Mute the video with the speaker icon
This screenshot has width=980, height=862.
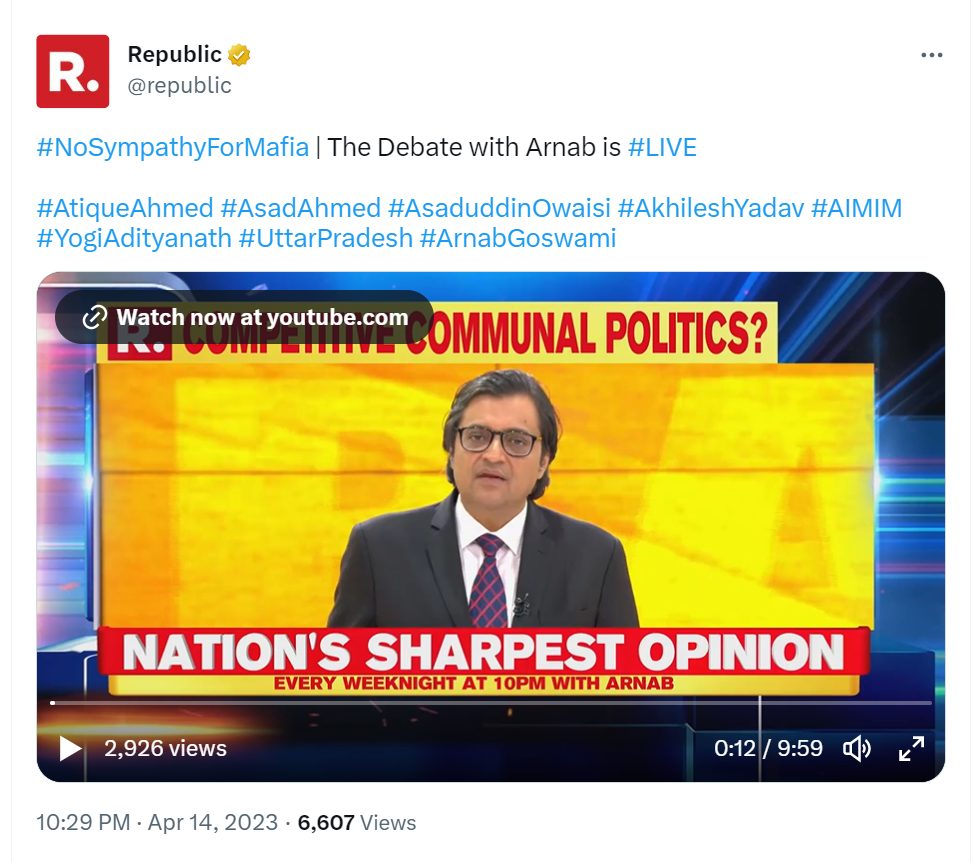click(x=857, y=748)
